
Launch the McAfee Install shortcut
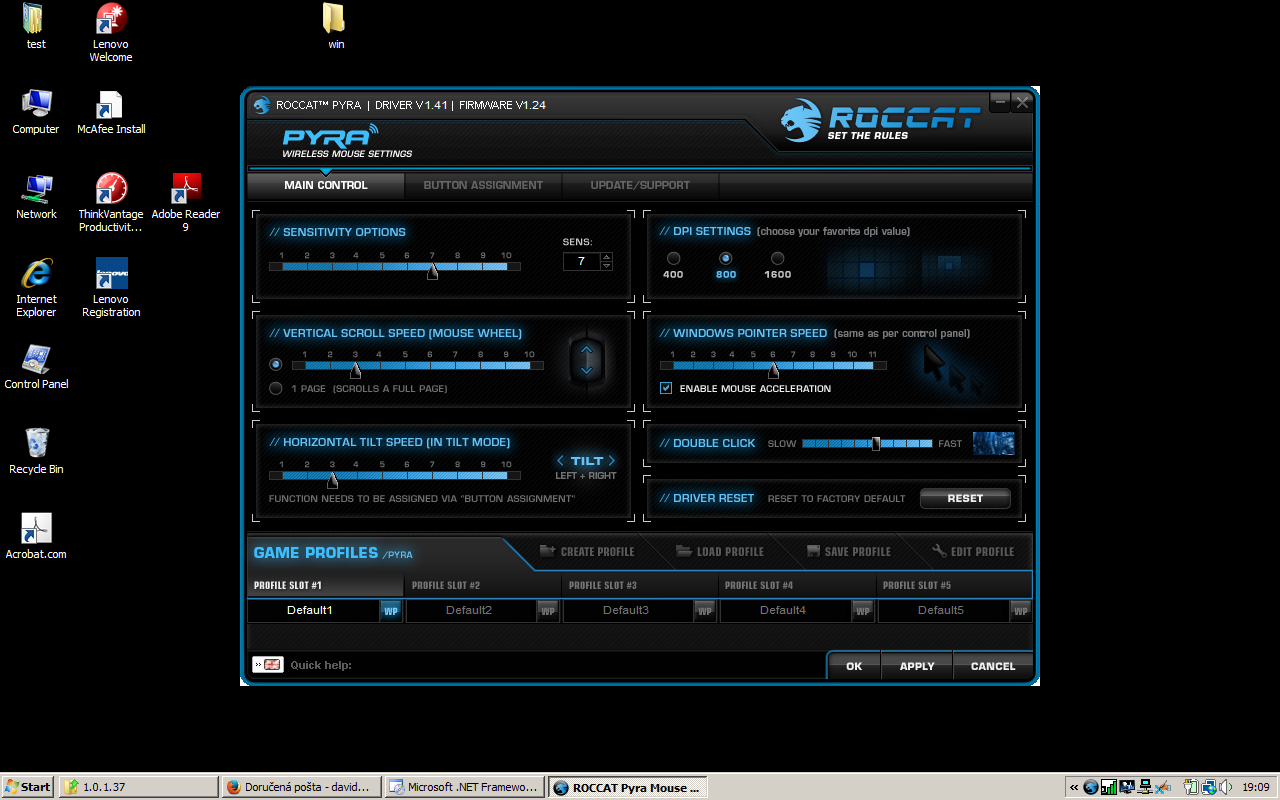click(111, 112)
